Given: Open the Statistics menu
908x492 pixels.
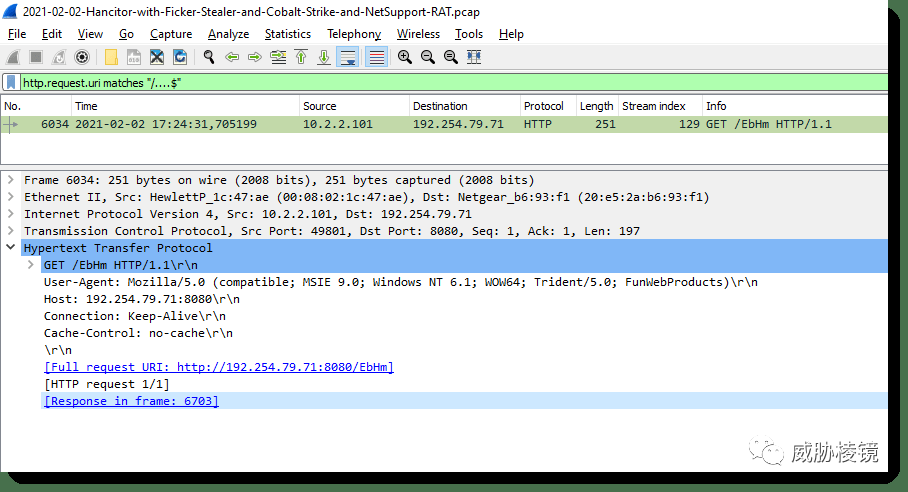Looking at the screenshot, I should (x=288, y=34).
